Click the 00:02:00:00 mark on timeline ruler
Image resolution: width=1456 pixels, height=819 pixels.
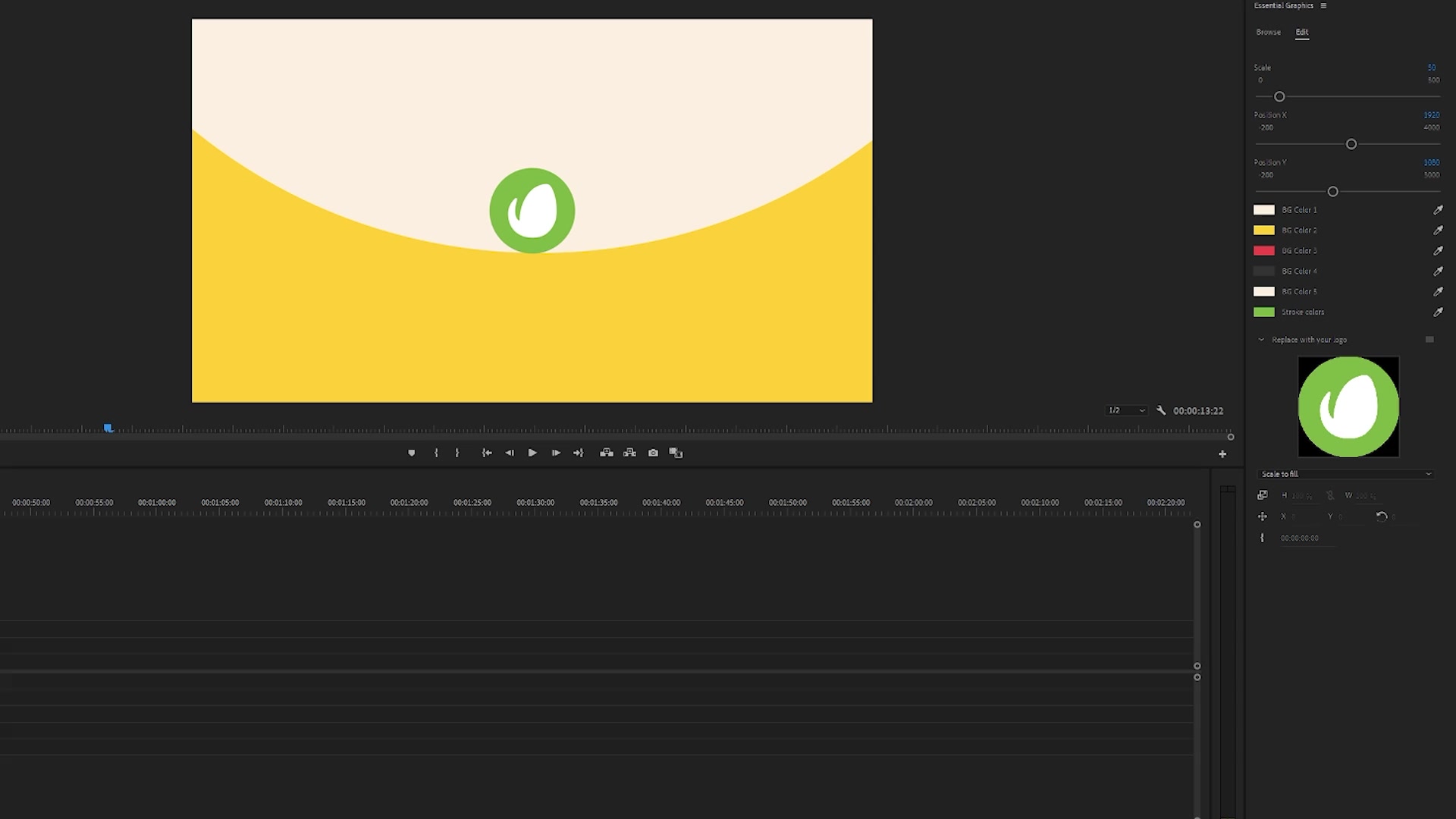coord(914,503)
